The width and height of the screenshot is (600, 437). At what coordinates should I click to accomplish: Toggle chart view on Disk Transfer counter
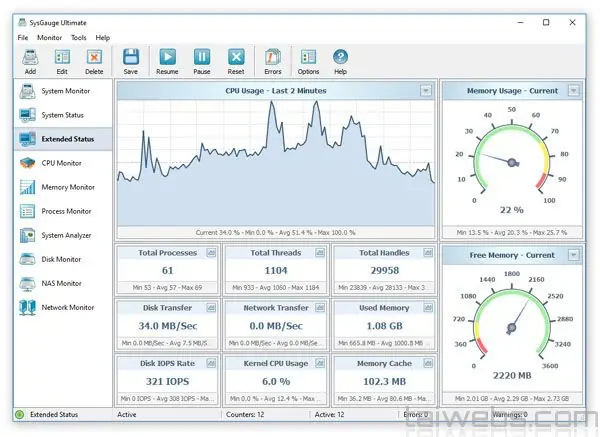(211, 308)
